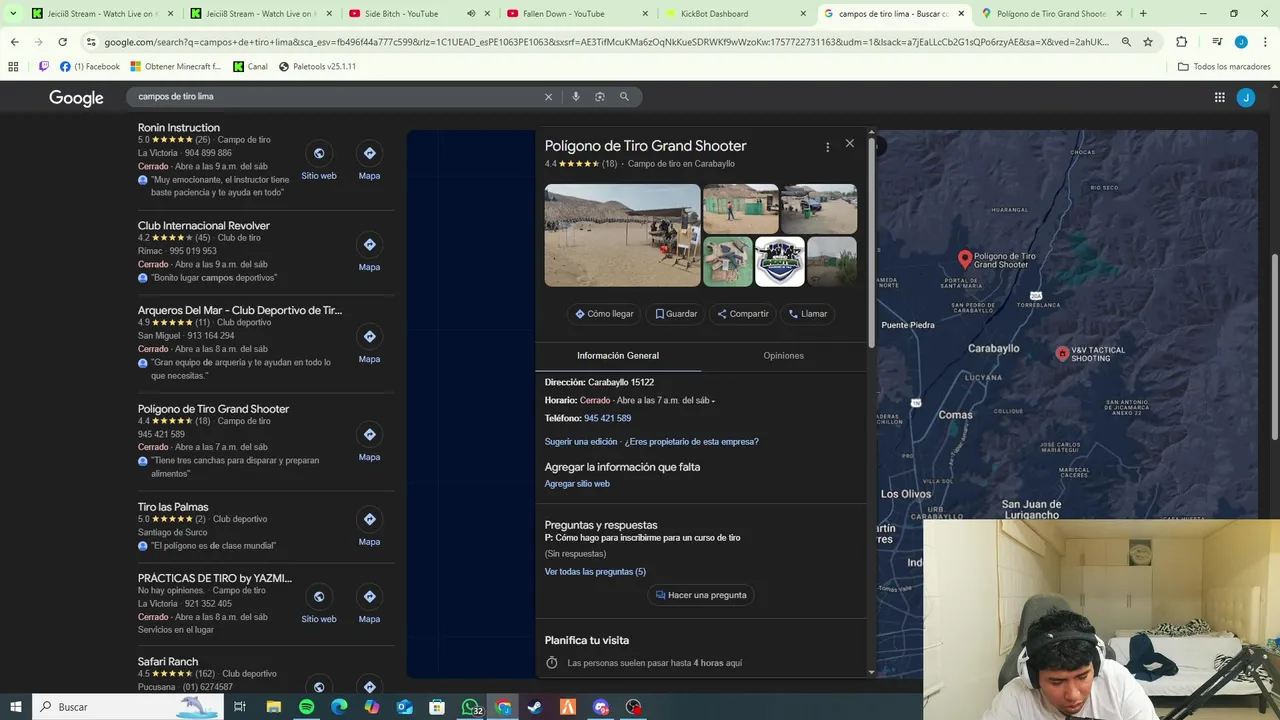
Task: Open a new browser tab
Action: 1143,14
